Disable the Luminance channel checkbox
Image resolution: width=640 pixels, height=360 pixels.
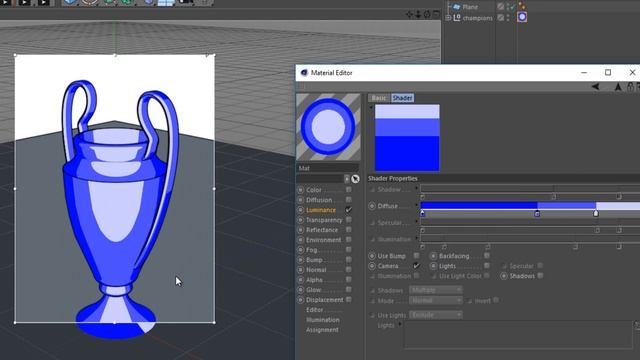[x=349, y=209]
